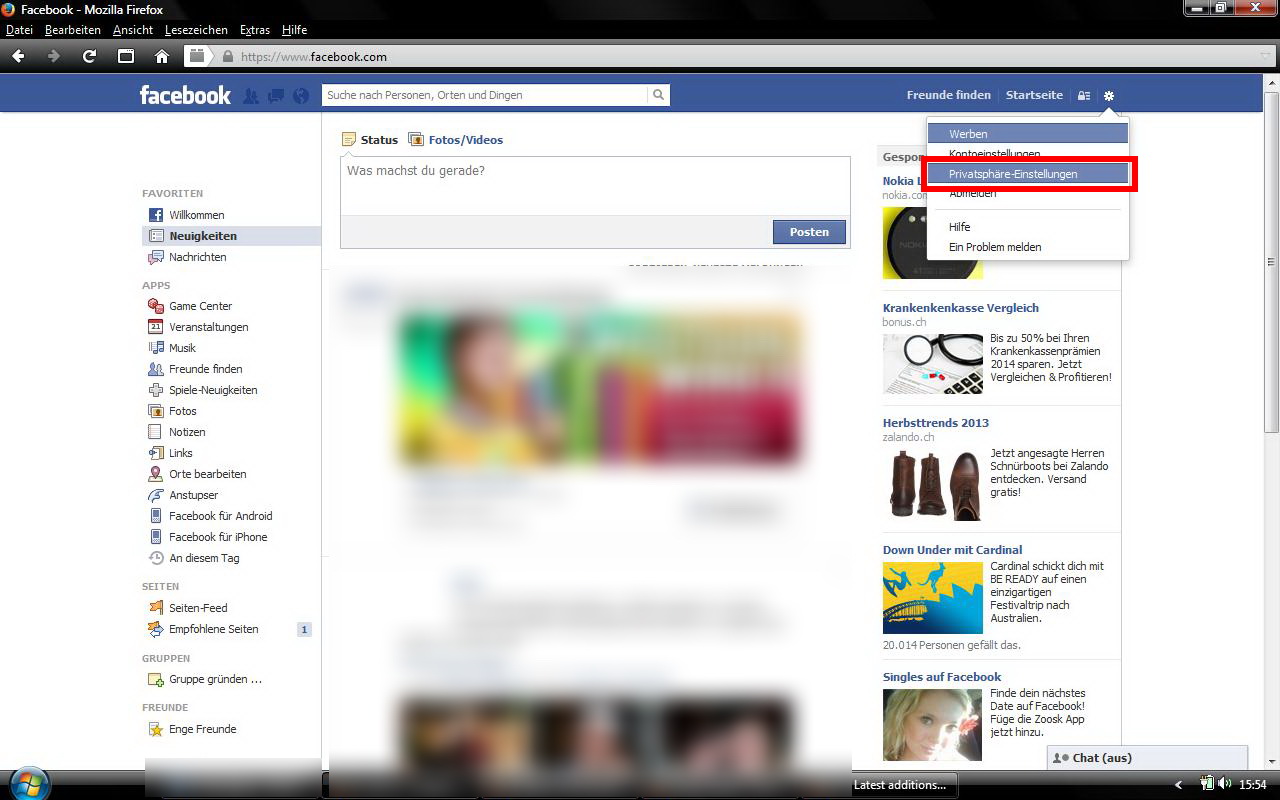Viewport: 1280px width, 800px height.
Task: Click the Zalando boots ad image
Action: pyautogui.click(x=933, y=483)
